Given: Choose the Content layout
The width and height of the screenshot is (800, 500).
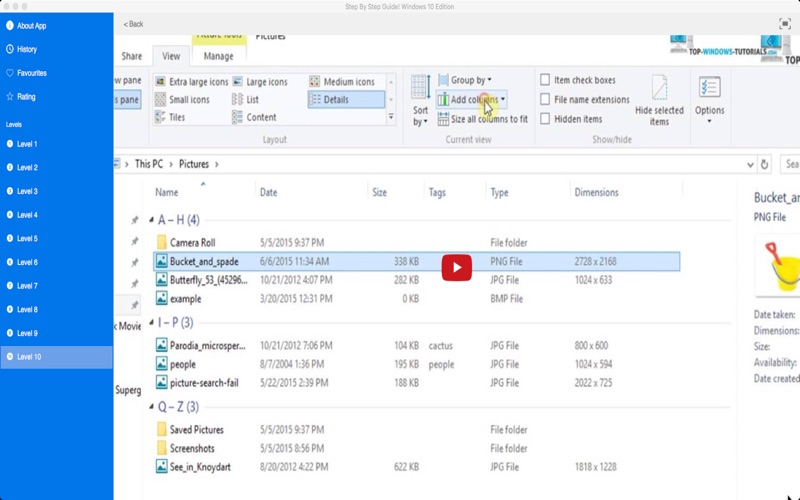Looking at the screenshot, I should [x=254, y=117].
